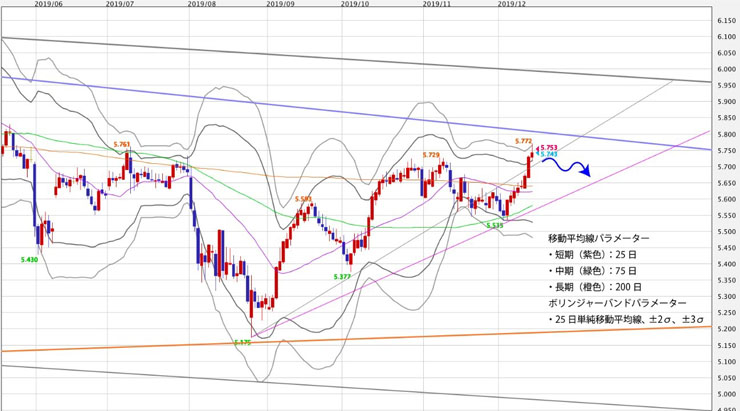Select the 5.535 low price label

(x=495, y=226)
